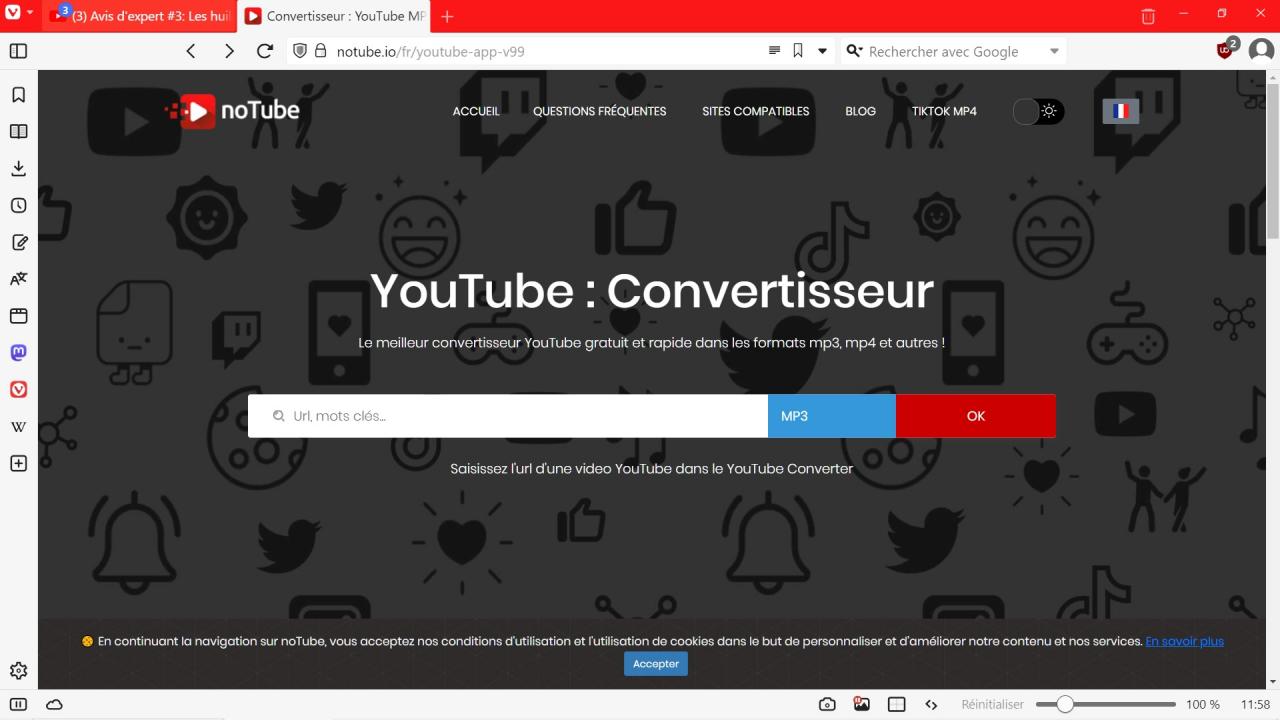Image resolution: width=1280 pixels, height=720 pixels.
Task: Expand the search engine dropdown arrow
Action: coord(1054,51)
